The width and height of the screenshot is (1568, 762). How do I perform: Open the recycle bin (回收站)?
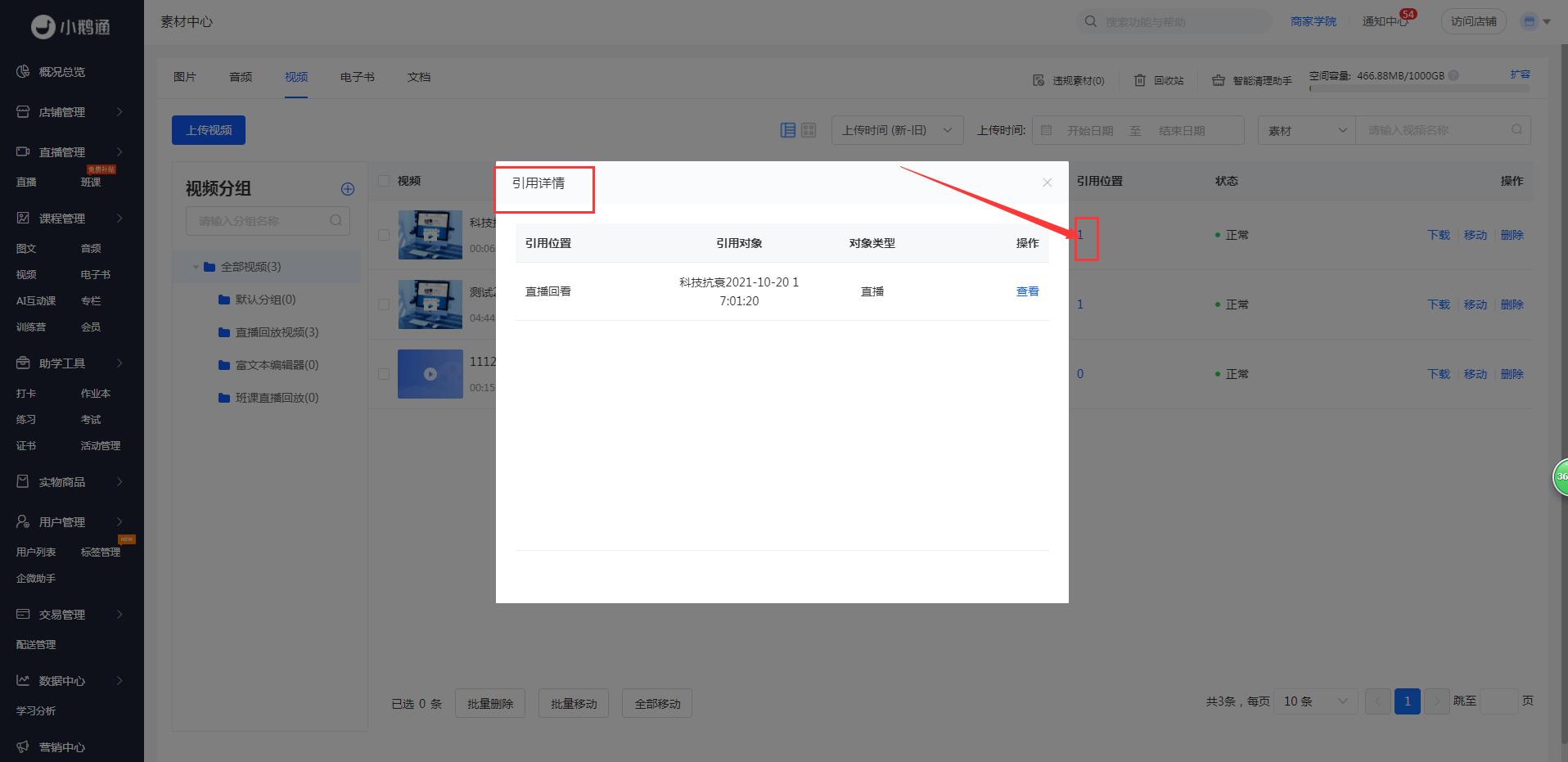[1159, 80]
